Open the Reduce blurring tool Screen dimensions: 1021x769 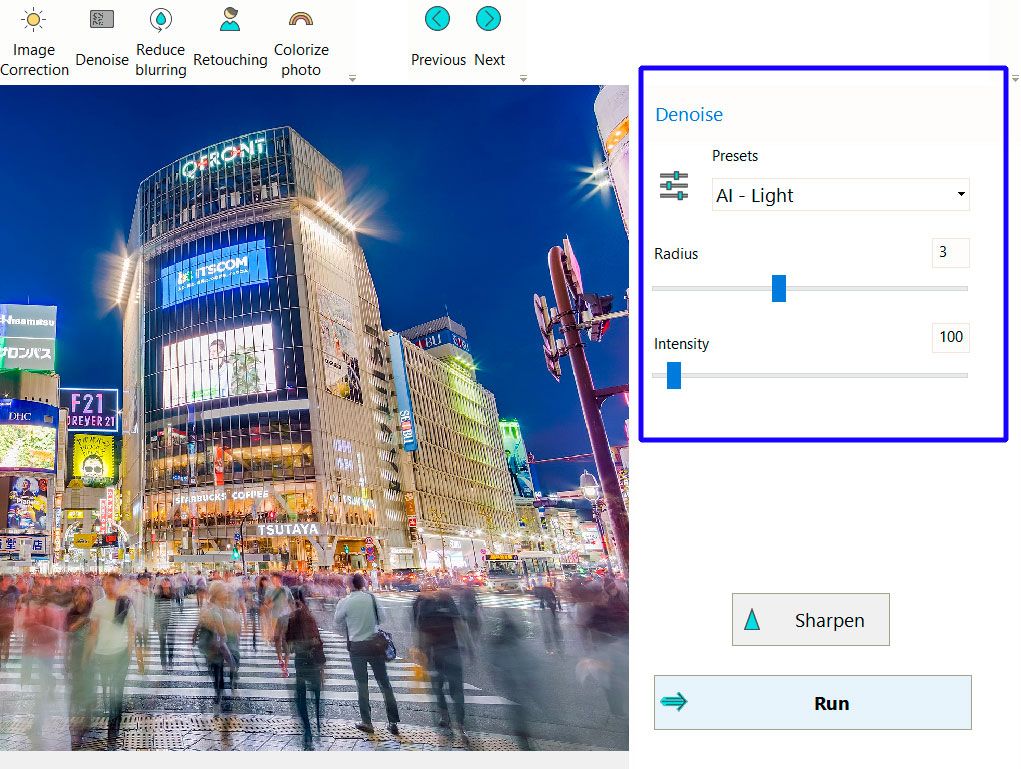pos(160,40)
